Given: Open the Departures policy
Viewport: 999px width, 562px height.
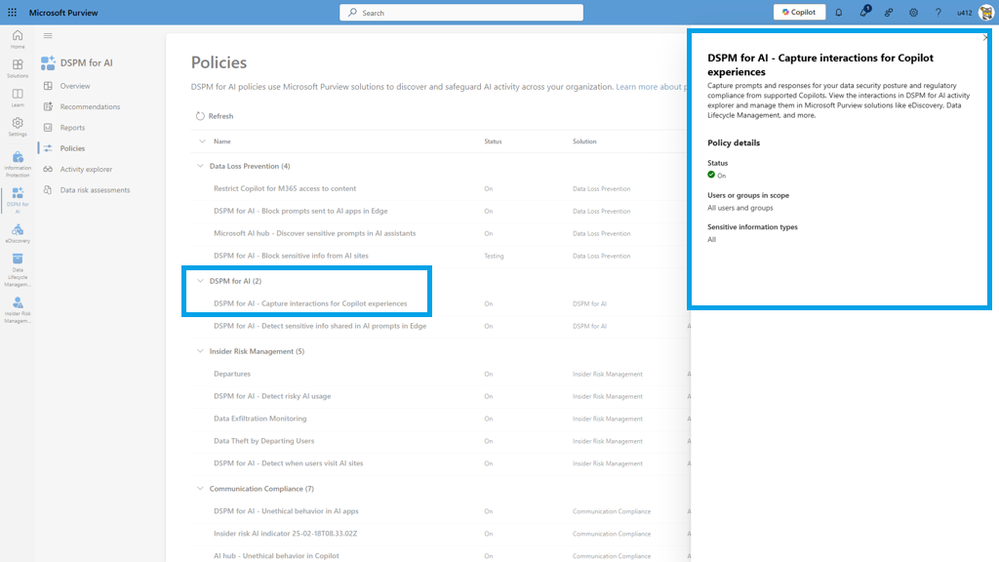Looking at the screenshot, I should [232, 374].
